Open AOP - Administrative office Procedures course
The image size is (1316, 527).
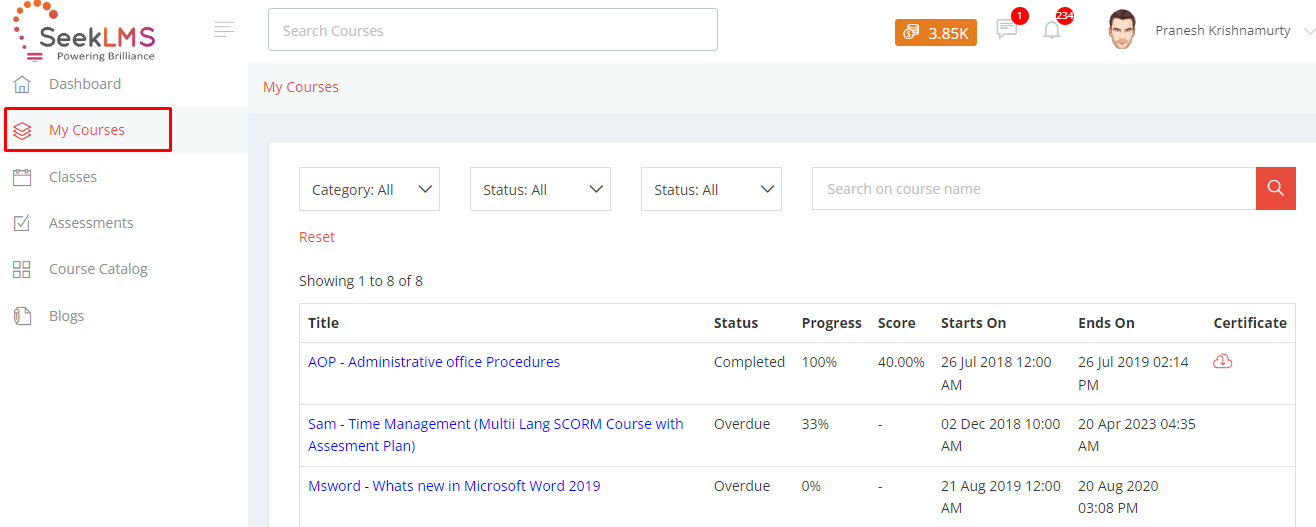(x=434, y=362)
